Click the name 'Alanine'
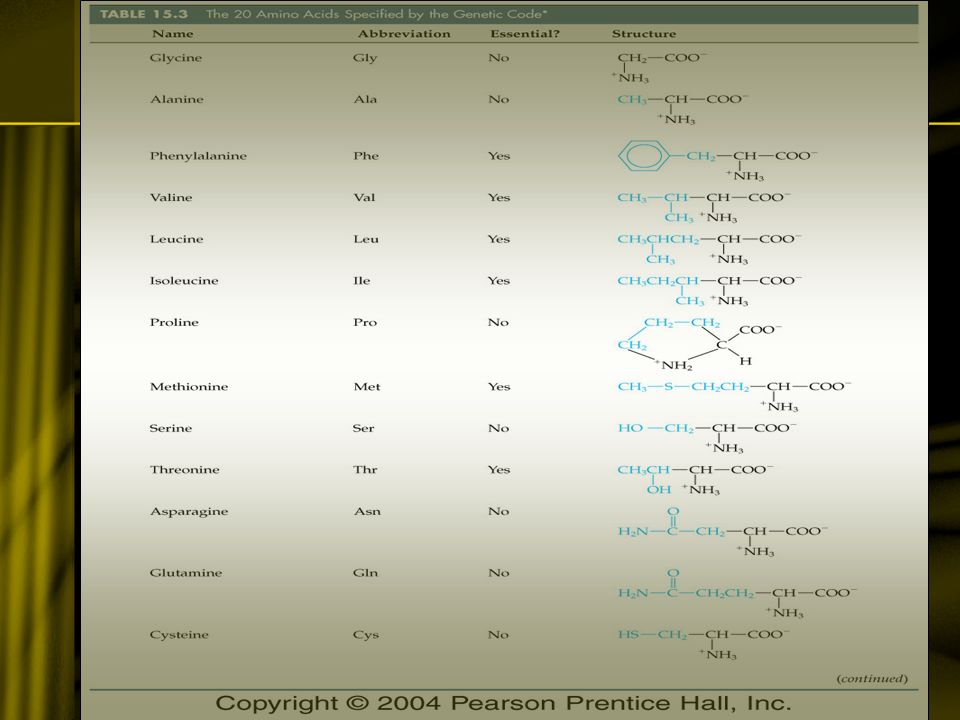Screen dimensions: 960x720 coord(177,99)
